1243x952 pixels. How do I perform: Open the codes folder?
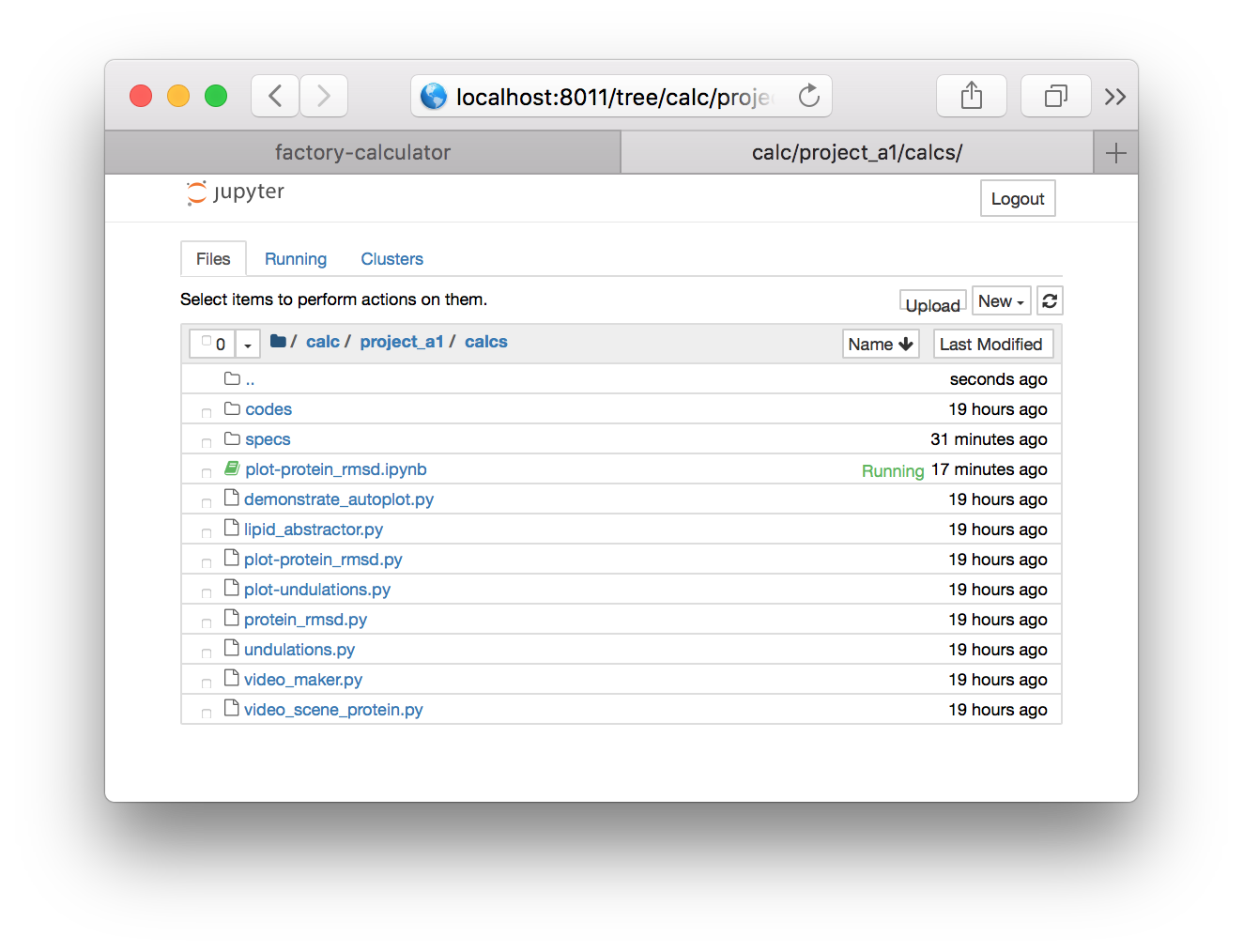pyautogui.click(x=269, y=409)
